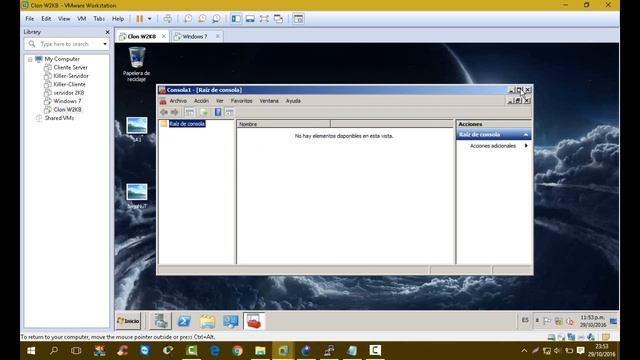Select the Clon W2K8 tab
The width and height of the screenshot is (640, 360).
pyautogui.click(x=141, y=36)
